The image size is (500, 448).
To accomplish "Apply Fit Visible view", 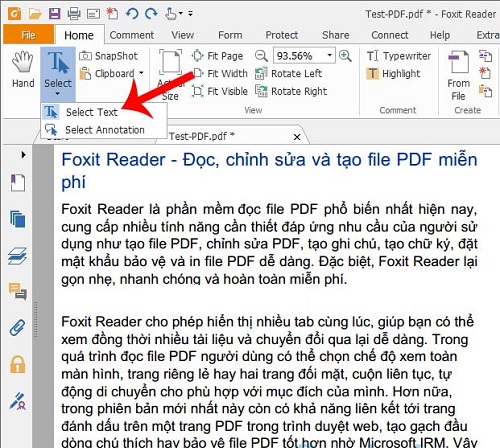I will (x=220, y=91).
